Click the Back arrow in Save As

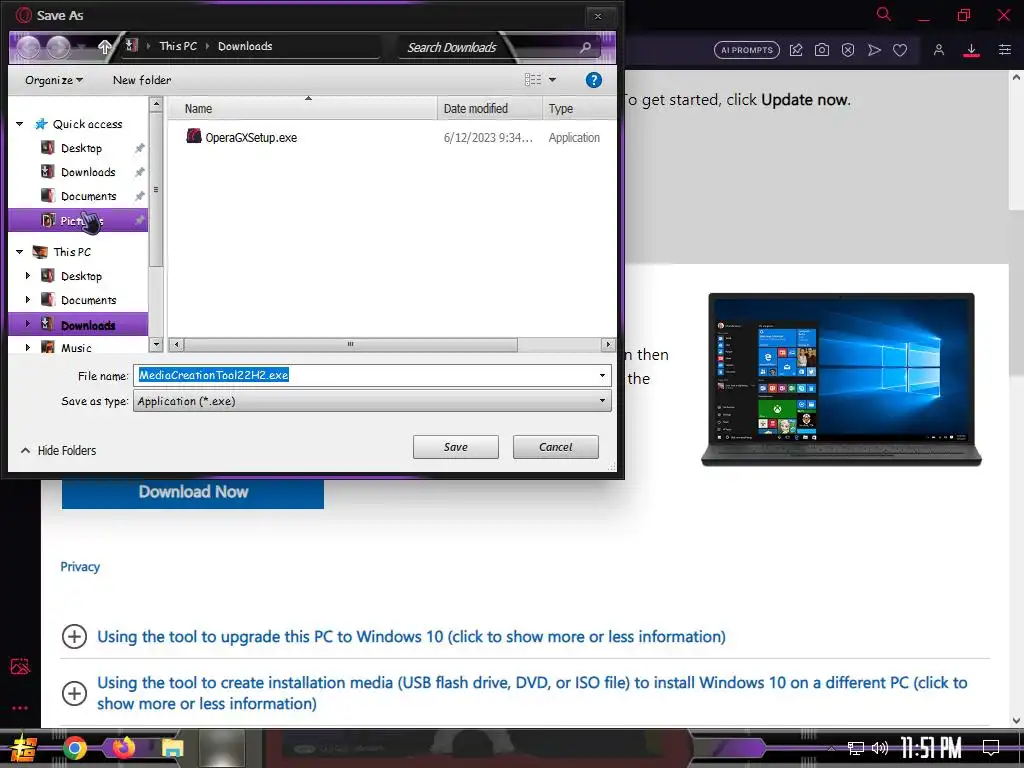(x=28, y=47)
